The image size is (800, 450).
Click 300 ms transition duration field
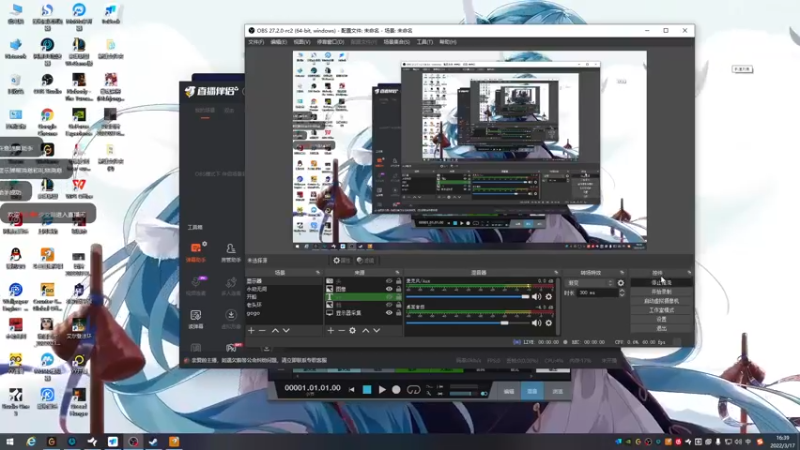pos(597,293)
